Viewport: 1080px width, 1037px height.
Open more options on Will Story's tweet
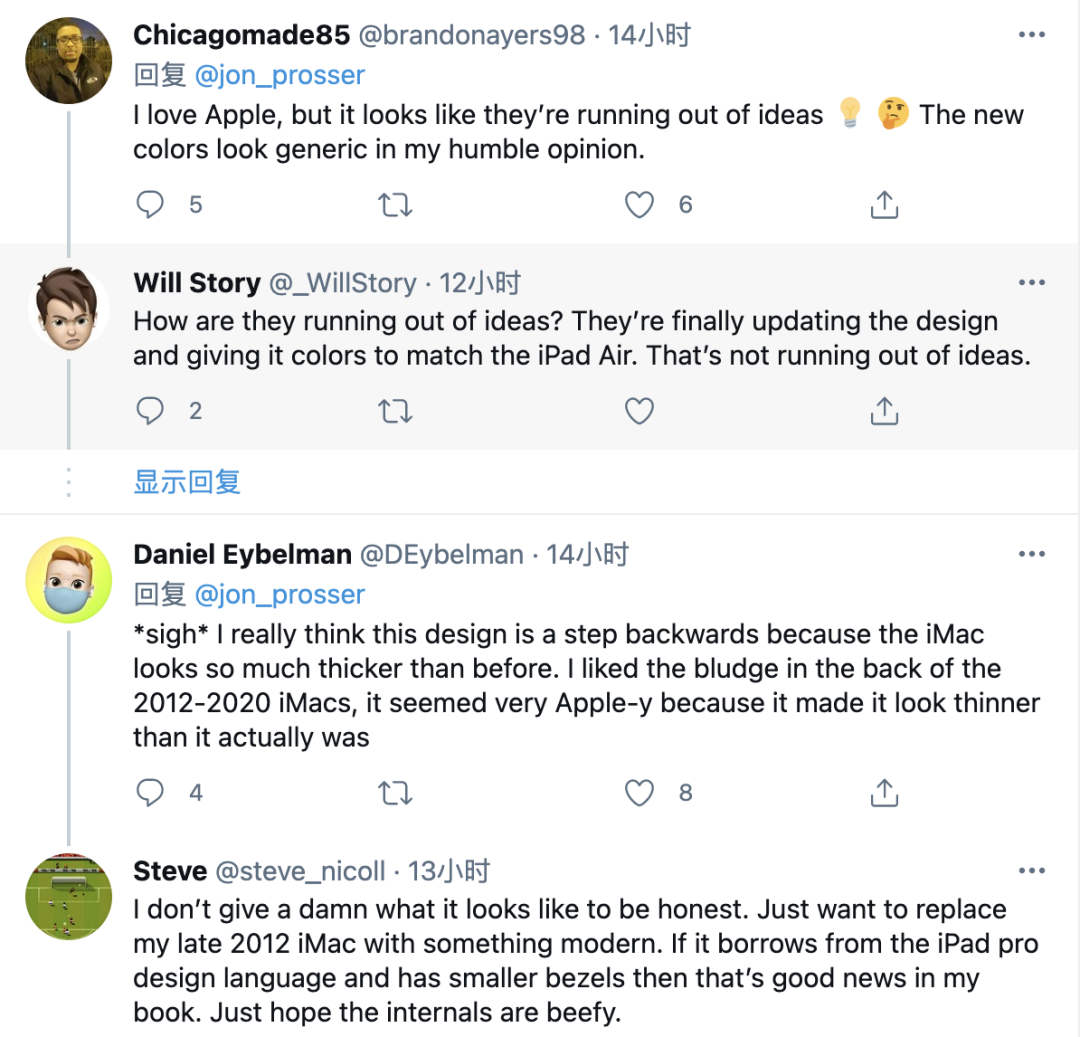[x=1031, y=283]
